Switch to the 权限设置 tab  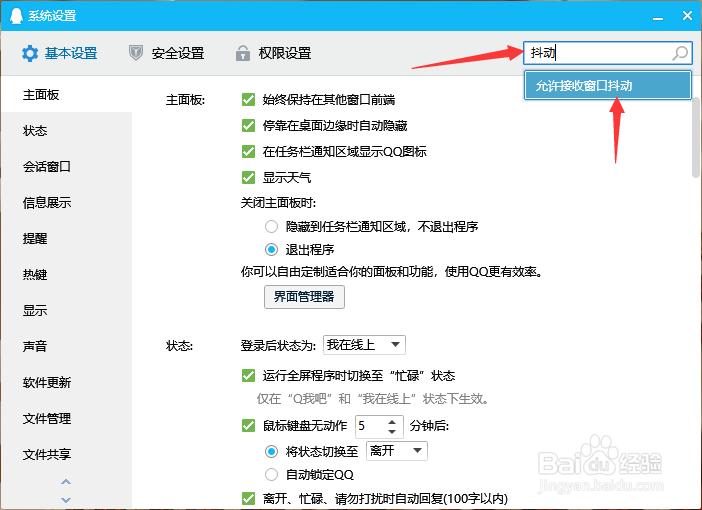(x=274, y=53)
